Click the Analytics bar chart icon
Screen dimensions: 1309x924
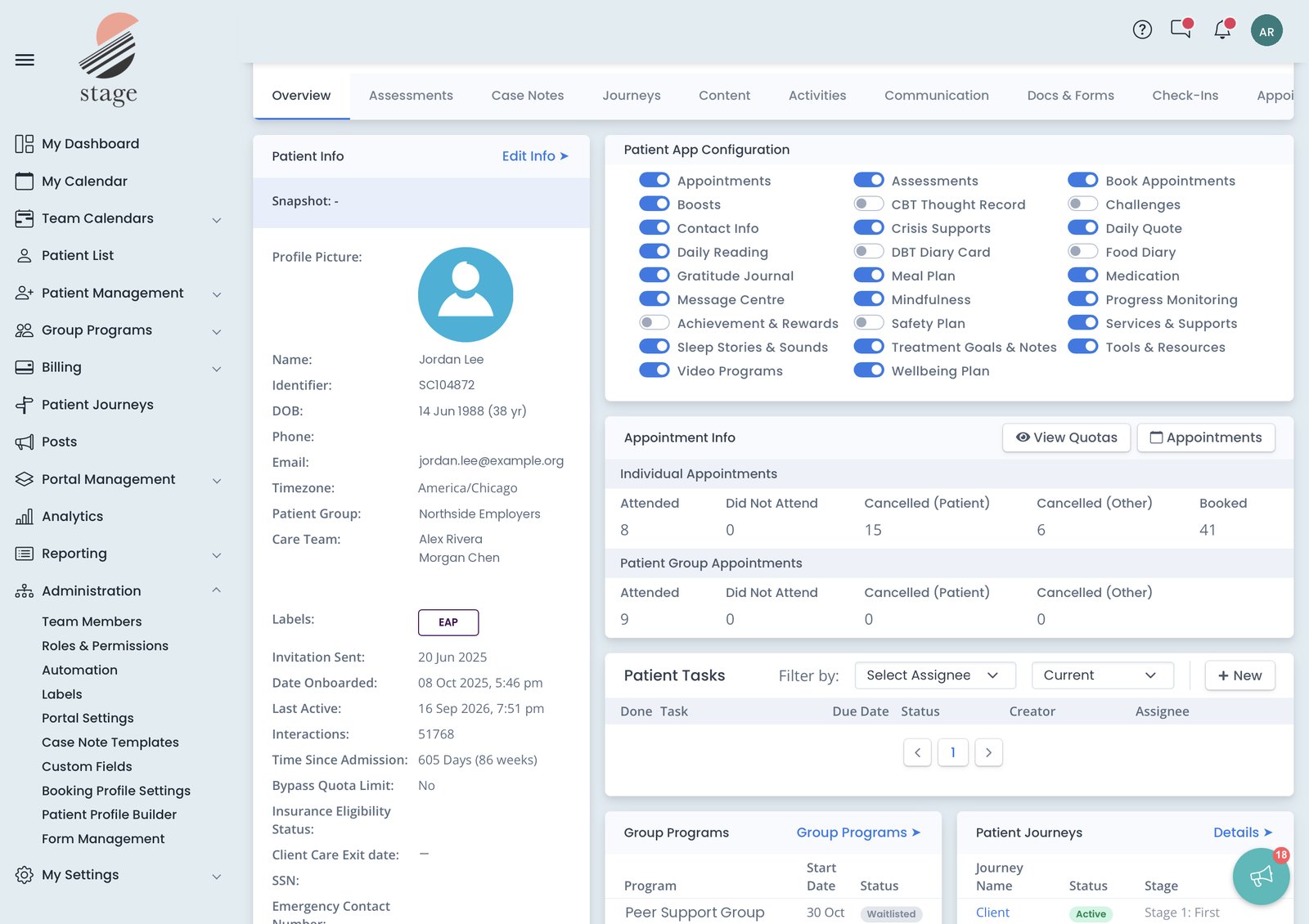click(25, 516)
